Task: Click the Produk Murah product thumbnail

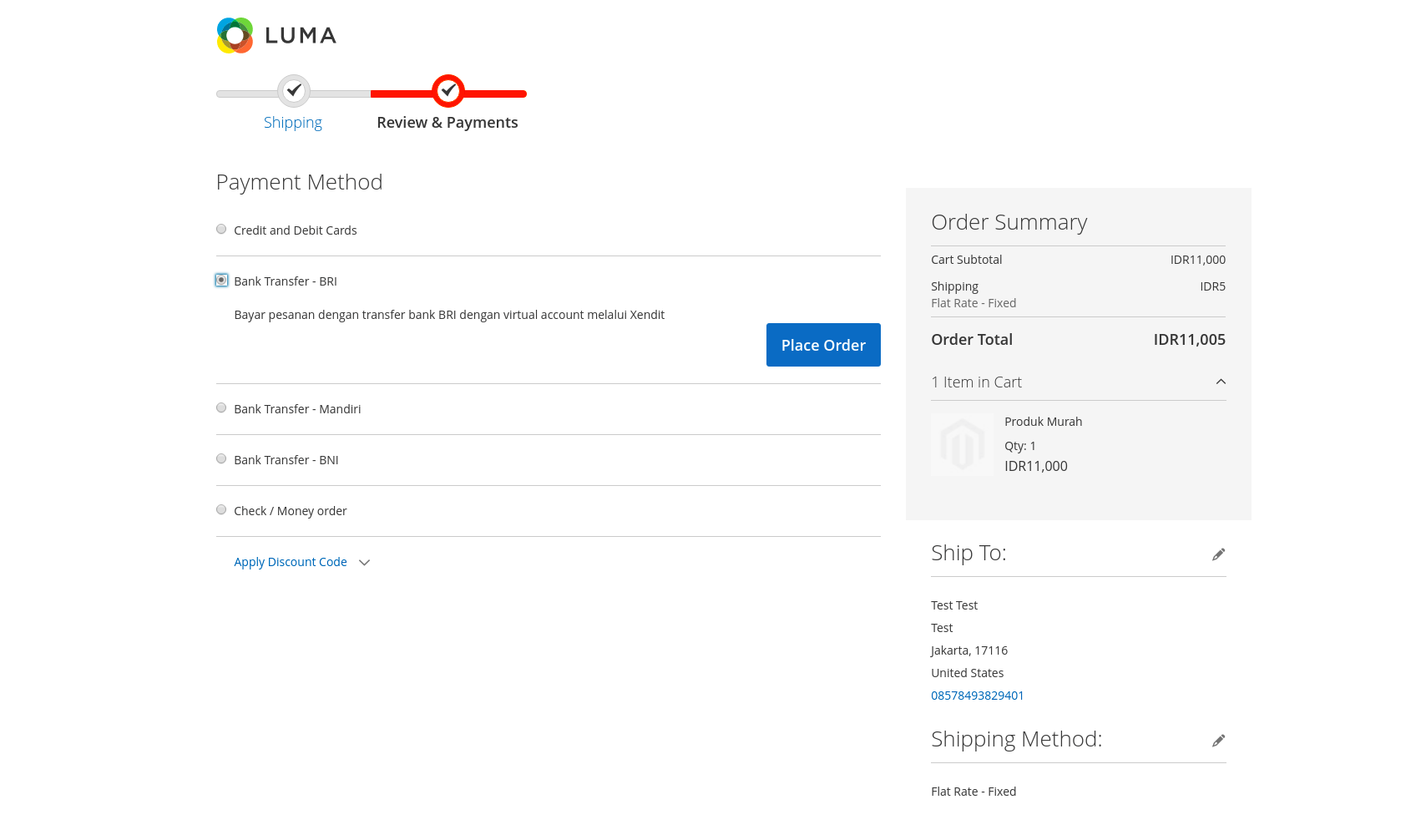Action: click(961, 443)
